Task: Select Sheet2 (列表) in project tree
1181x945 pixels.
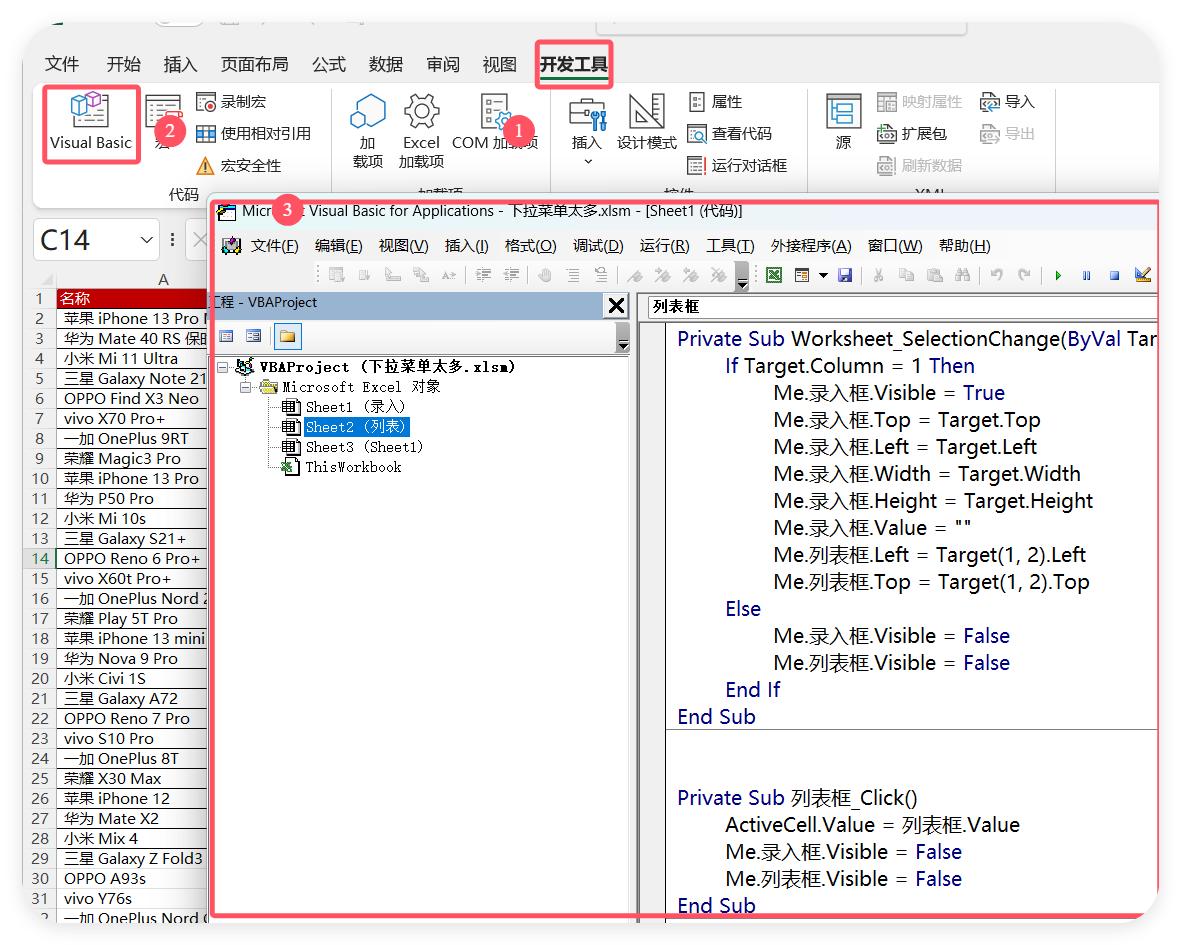Action: [356, 427]
